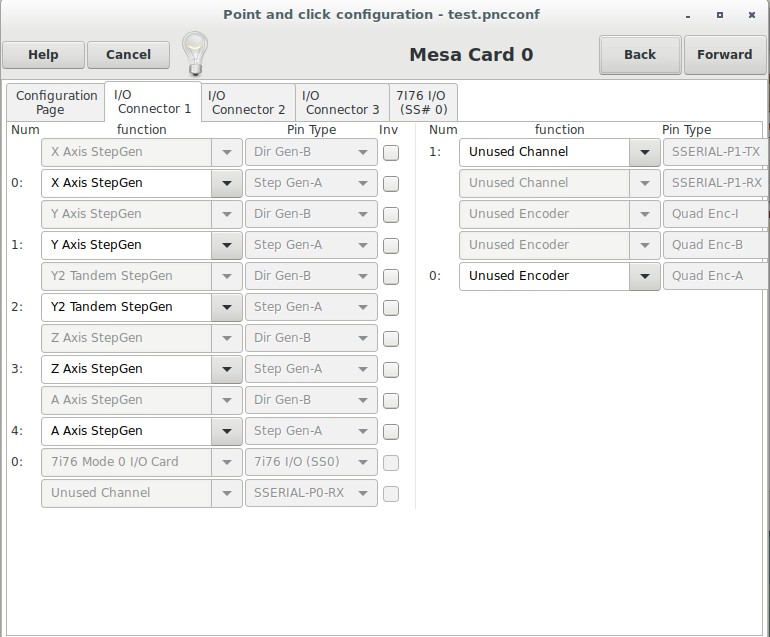Toggle Inv checkbox for Y Axis Dir Gen-B

click(x=391, y=215)
